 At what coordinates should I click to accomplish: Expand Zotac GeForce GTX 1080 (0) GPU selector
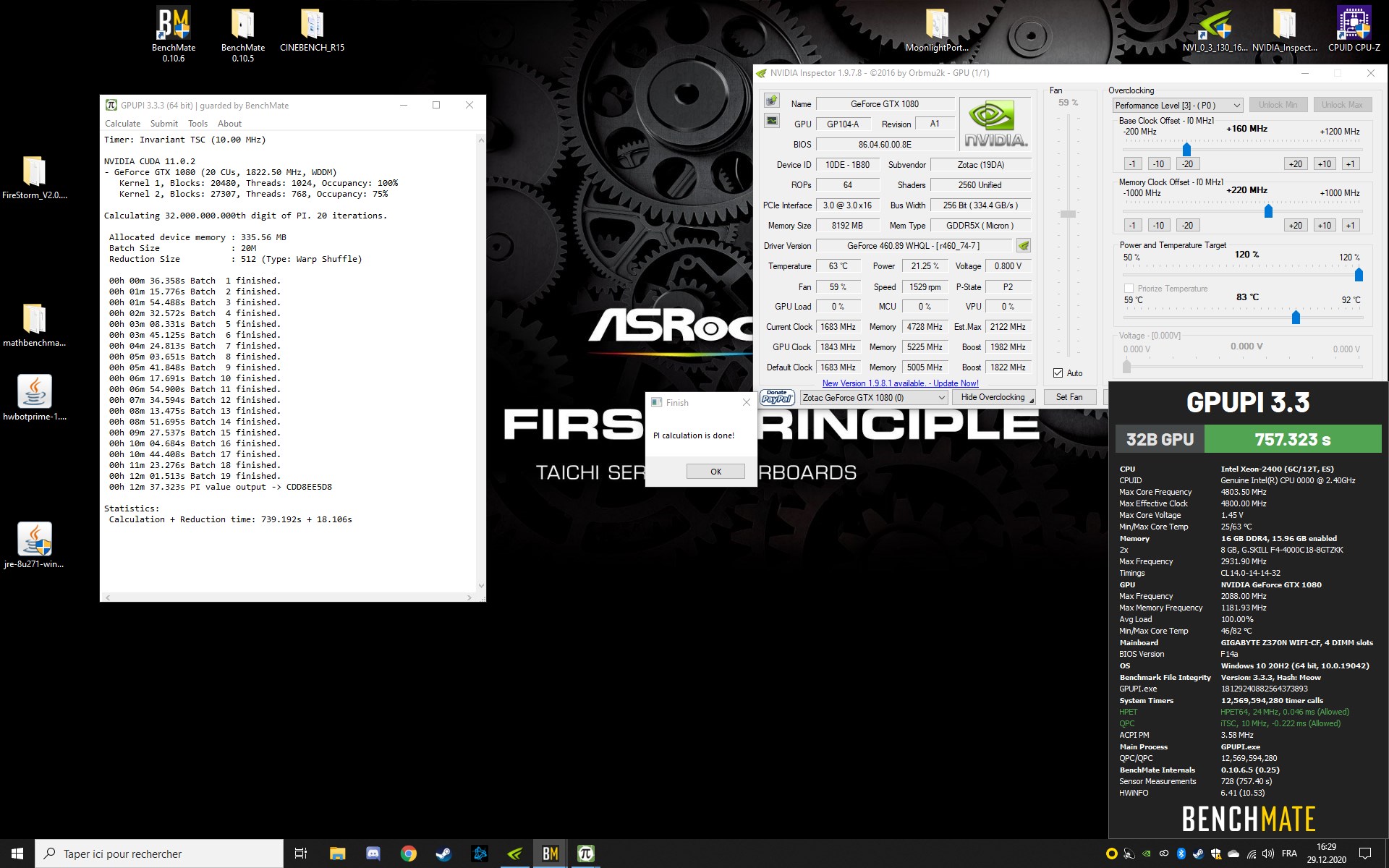(875, 397)
